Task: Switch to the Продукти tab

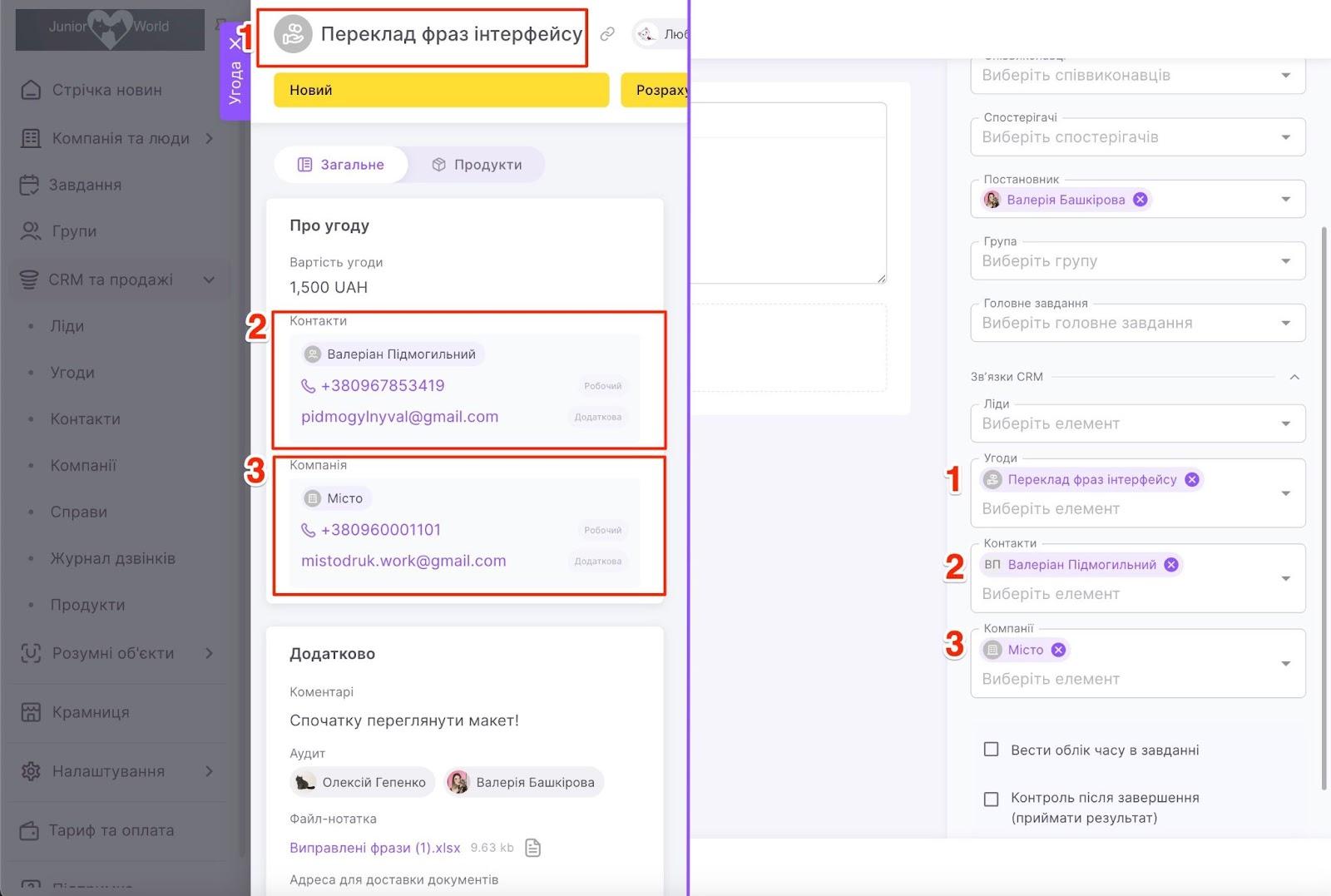Action: coord(477,165)
